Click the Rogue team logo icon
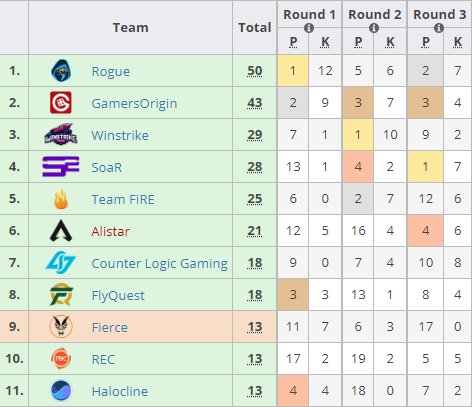Viewport: 472px width, 407px height. coord(61,71)
